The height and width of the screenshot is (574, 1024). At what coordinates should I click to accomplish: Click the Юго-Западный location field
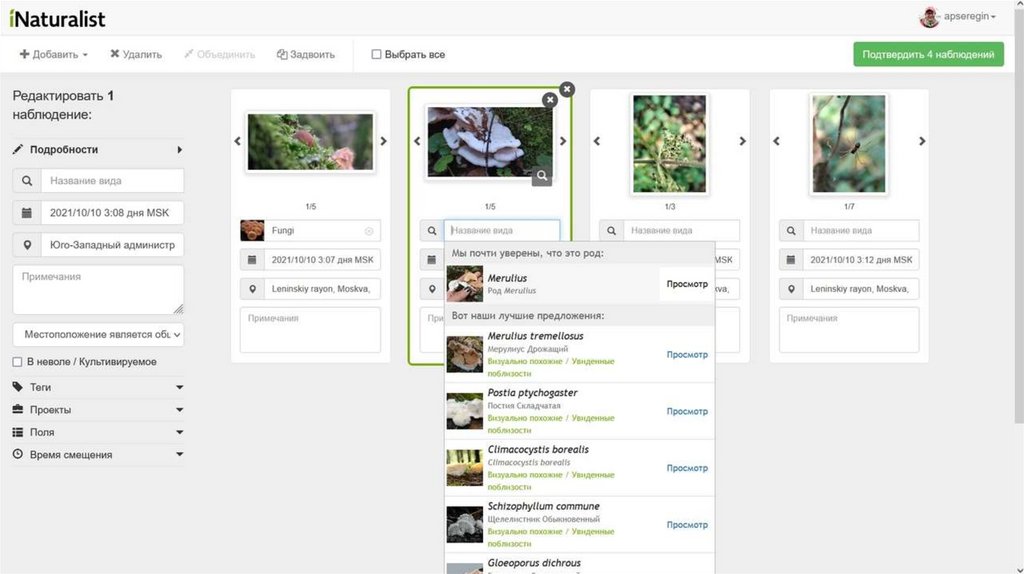112,245
